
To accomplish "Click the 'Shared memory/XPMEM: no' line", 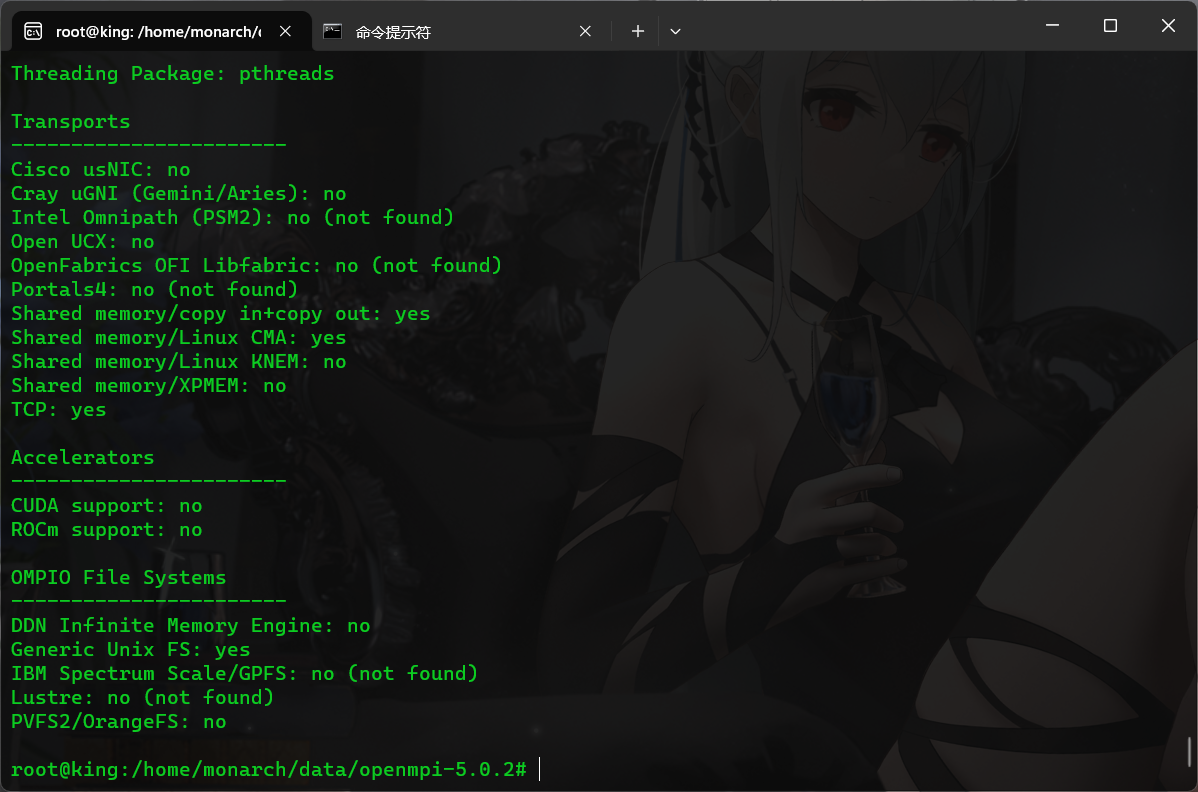I will coord(149,386).
